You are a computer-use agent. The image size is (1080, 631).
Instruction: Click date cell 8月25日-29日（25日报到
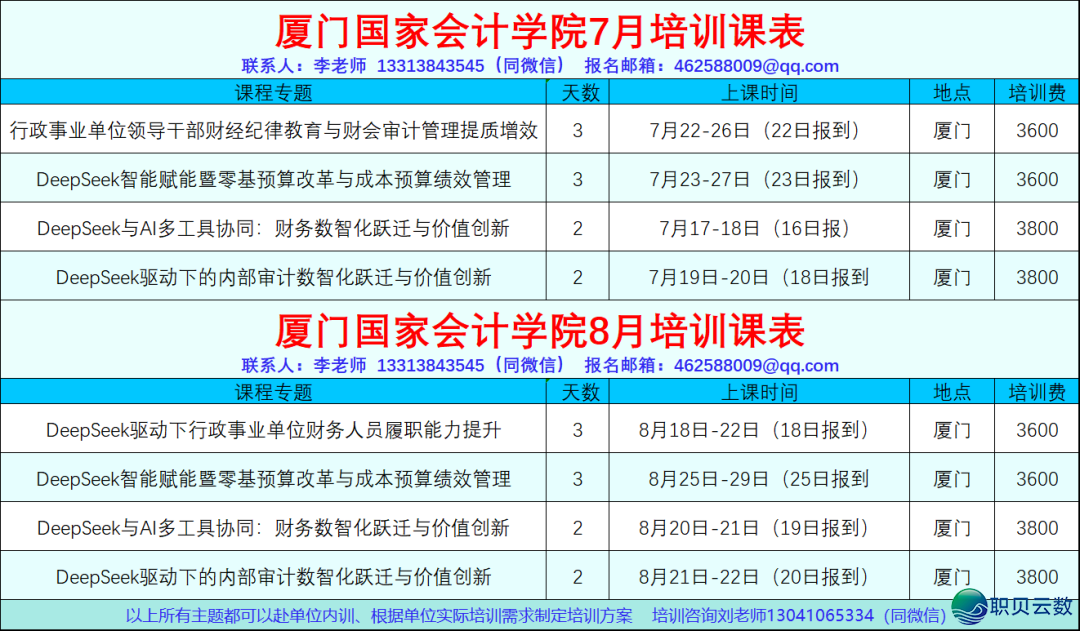coord(758,479)
